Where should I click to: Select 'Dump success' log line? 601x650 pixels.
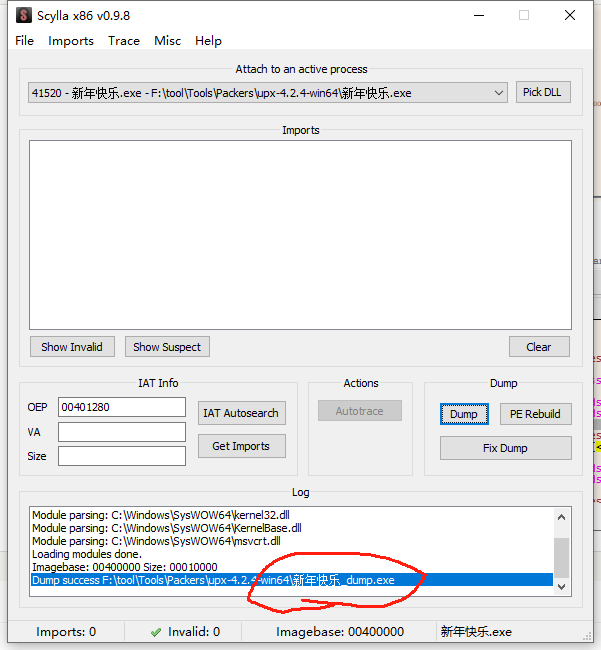click(x=292, y=580)
